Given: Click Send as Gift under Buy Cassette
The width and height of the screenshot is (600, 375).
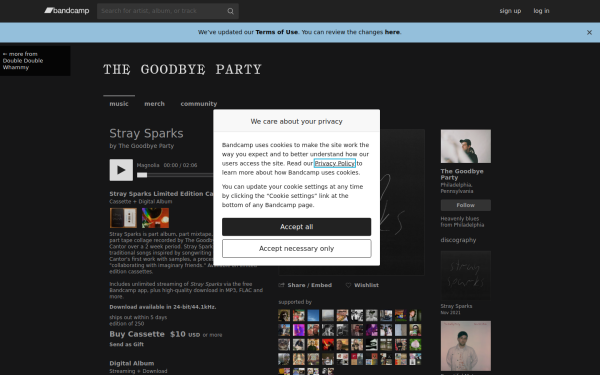Looking at the screenshot, I should pyautogui.click(x=127, y=344).
